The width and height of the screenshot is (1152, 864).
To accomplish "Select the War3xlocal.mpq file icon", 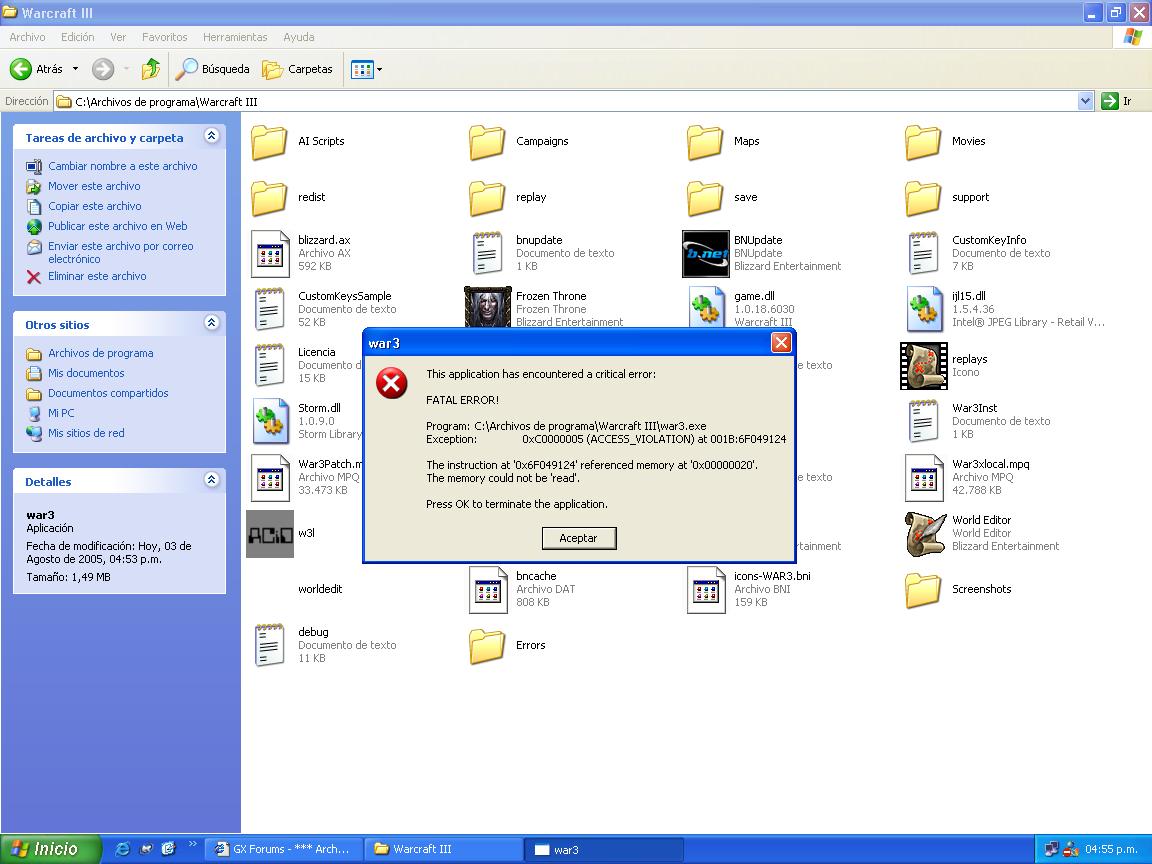I will [924, 478].
